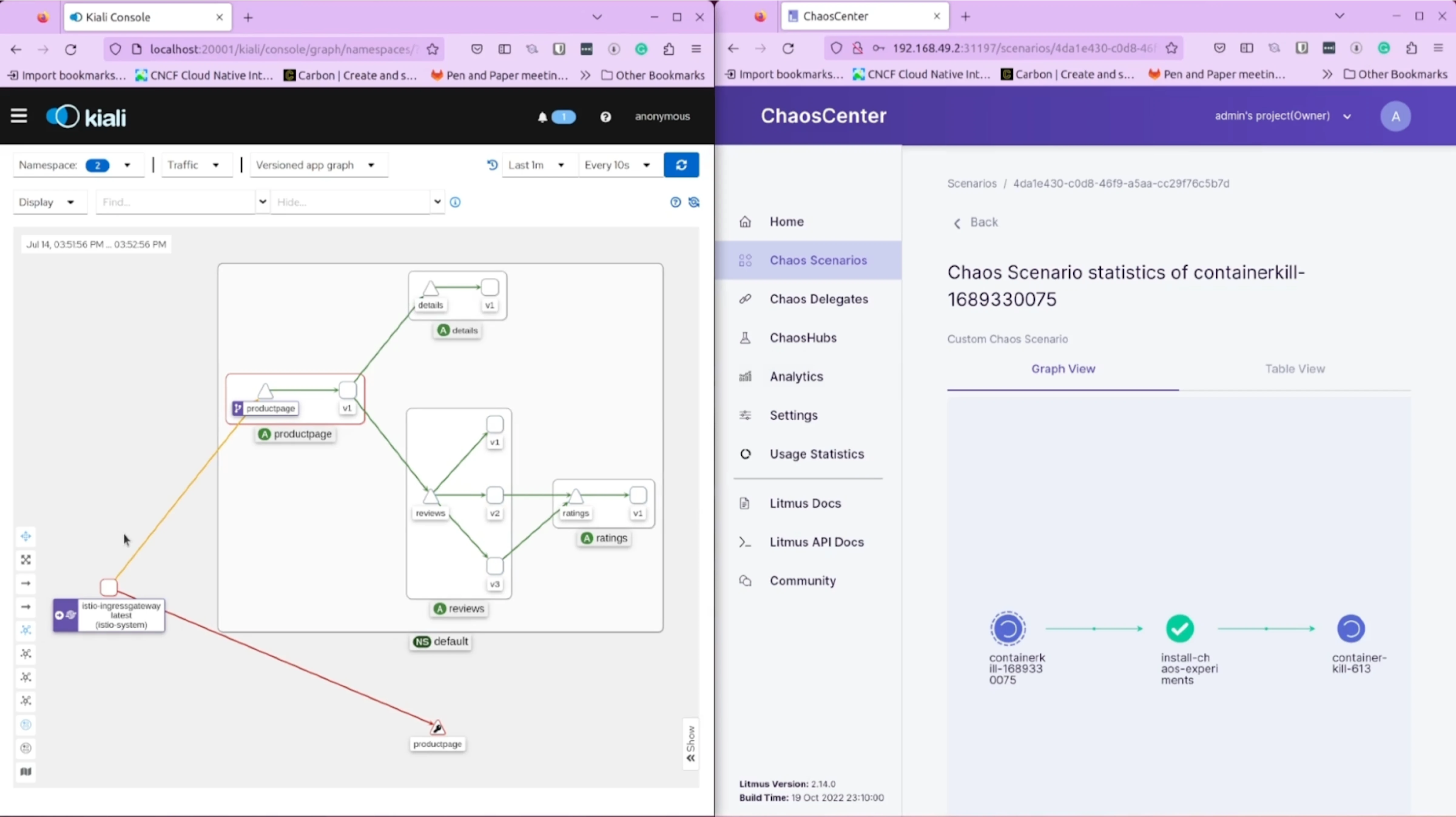Open Analytics sidebar item
The image size is (1456, 817).
[808, 376]
